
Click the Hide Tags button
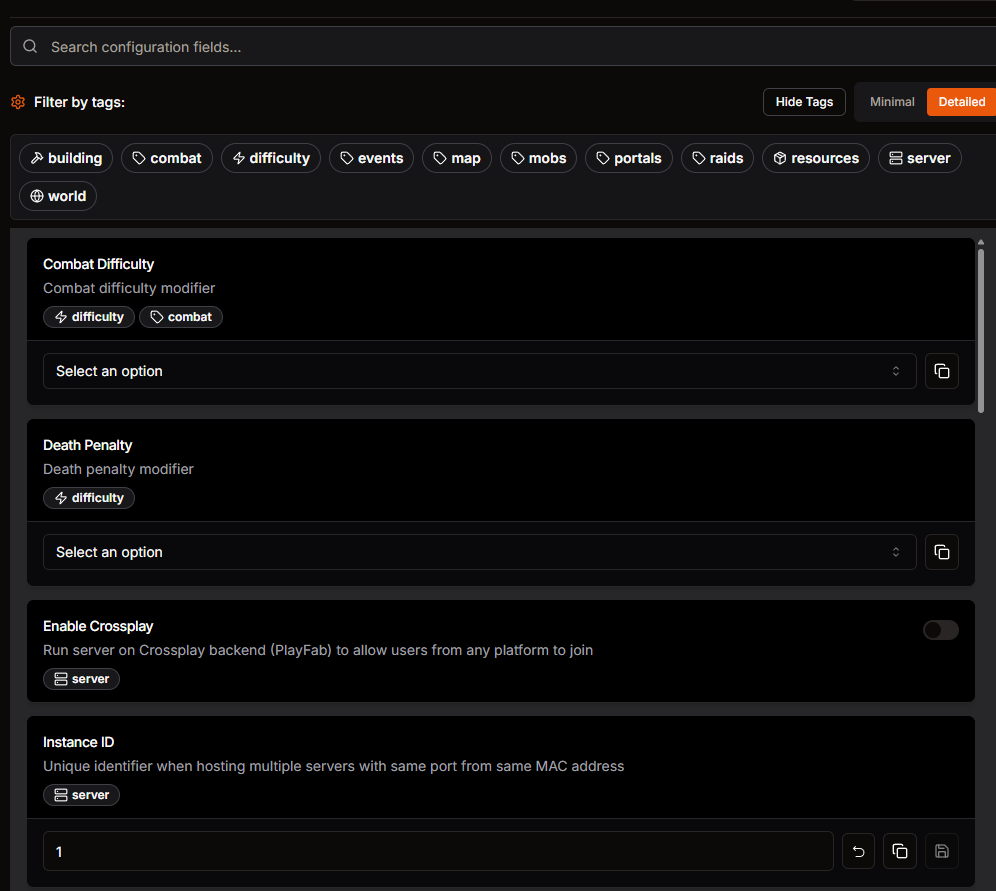tap(804, 101)
